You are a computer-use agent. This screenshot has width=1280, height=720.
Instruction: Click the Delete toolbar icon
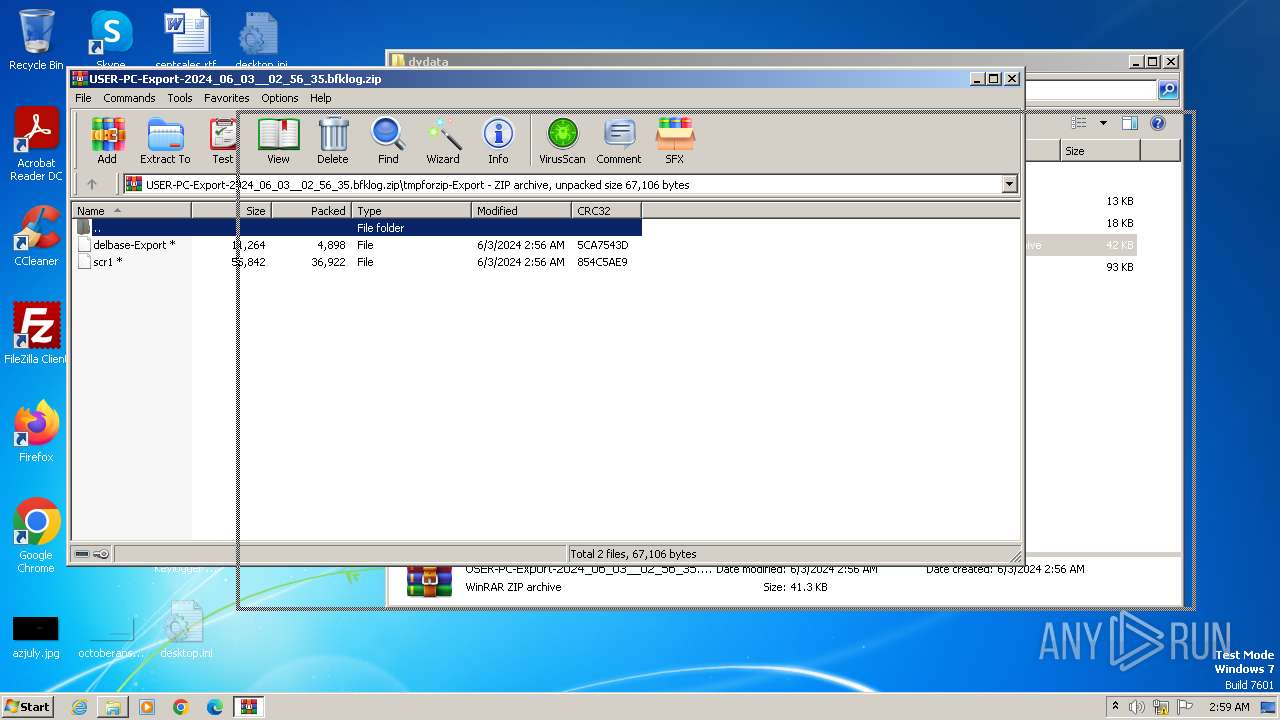click(x=333, y=140)
